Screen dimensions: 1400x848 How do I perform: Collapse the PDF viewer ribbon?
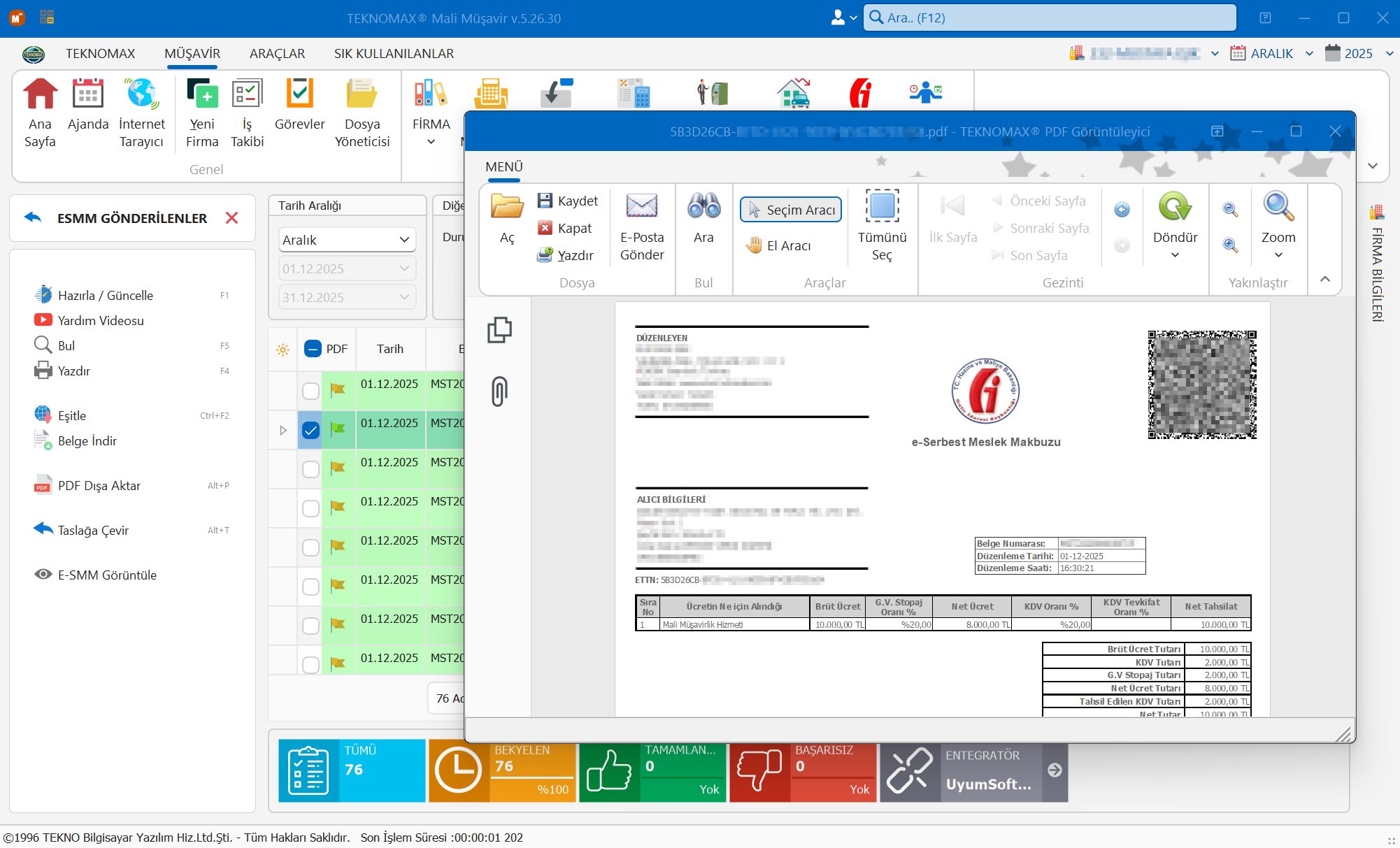tap(1324, 279)
